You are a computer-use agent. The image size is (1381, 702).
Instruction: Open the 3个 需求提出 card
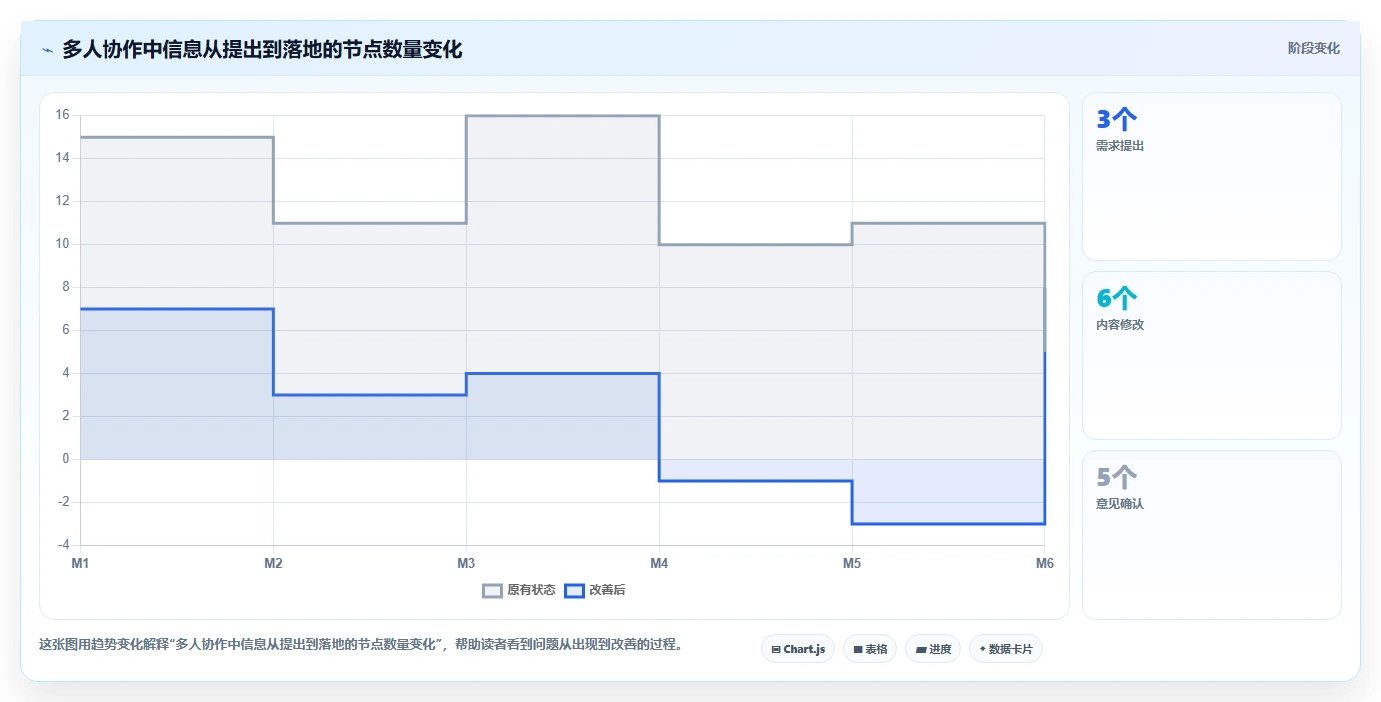pyautogui.click(x=1212, y=177)
